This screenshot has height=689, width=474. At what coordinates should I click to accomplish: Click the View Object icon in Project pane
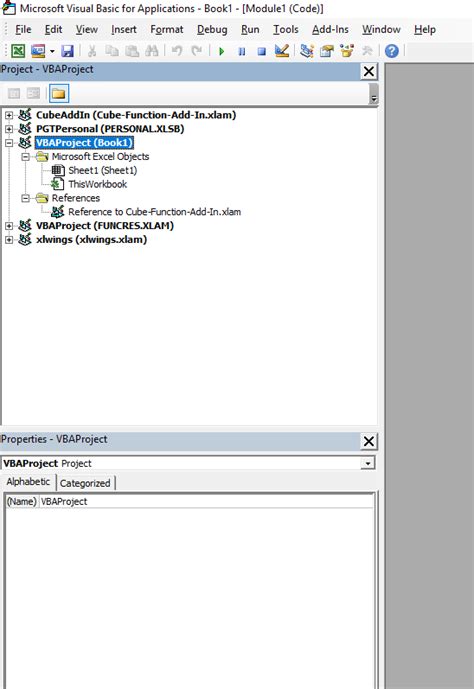(x=33, y=93)
